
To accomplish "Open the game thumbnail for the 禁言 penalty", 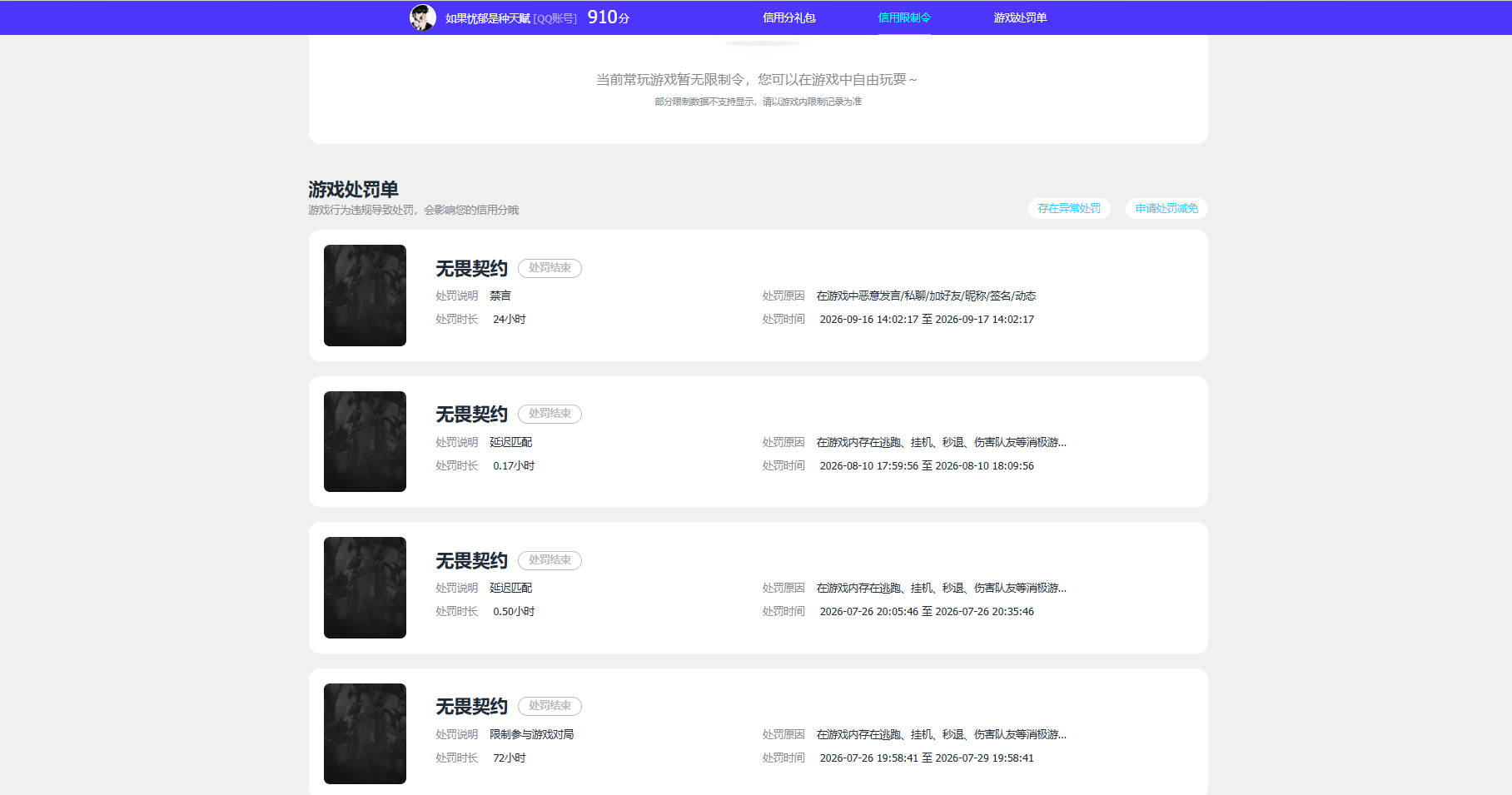I will click(x=365, y=296).
